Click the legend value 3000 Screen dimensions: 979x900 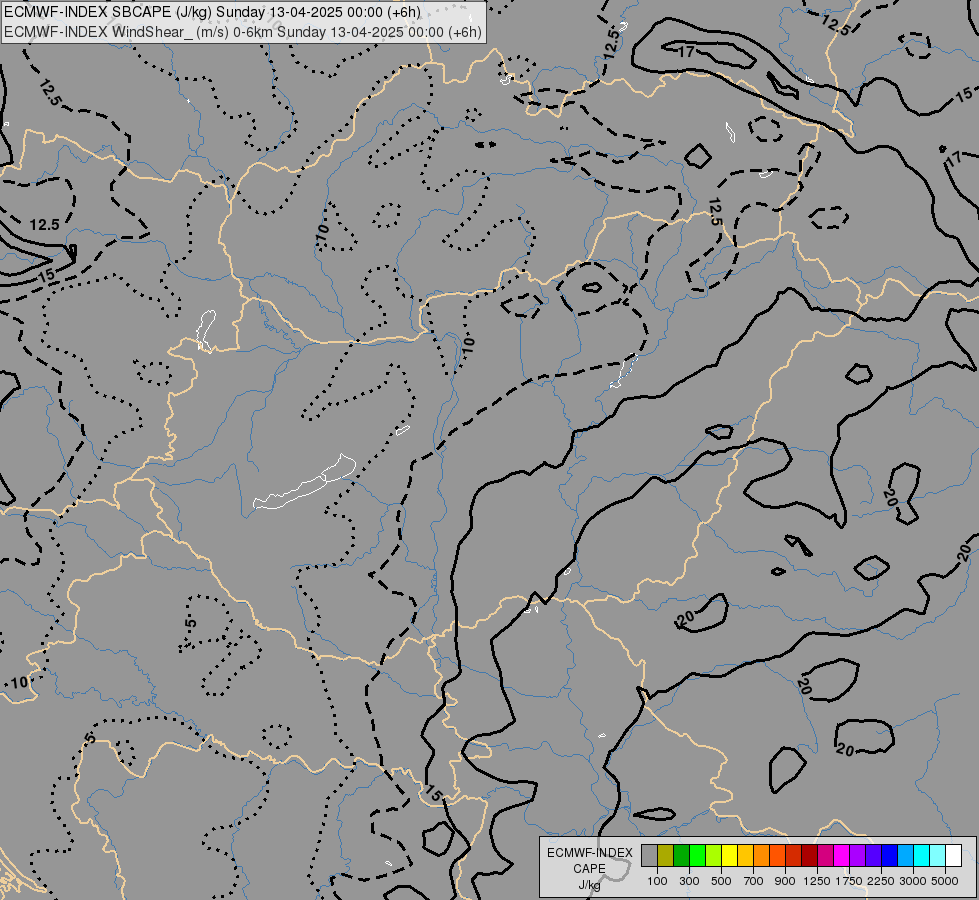coord(913,881)
